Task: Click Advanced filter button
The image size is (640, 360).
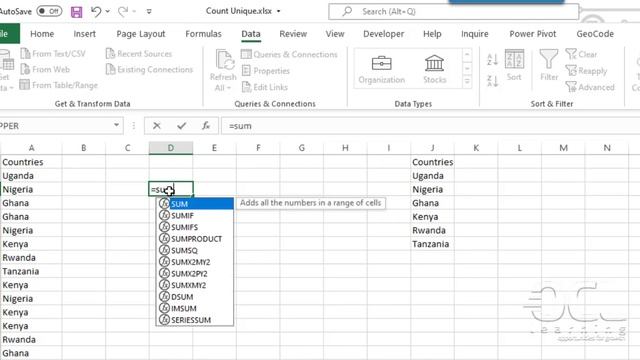Action: click(590, 87)
